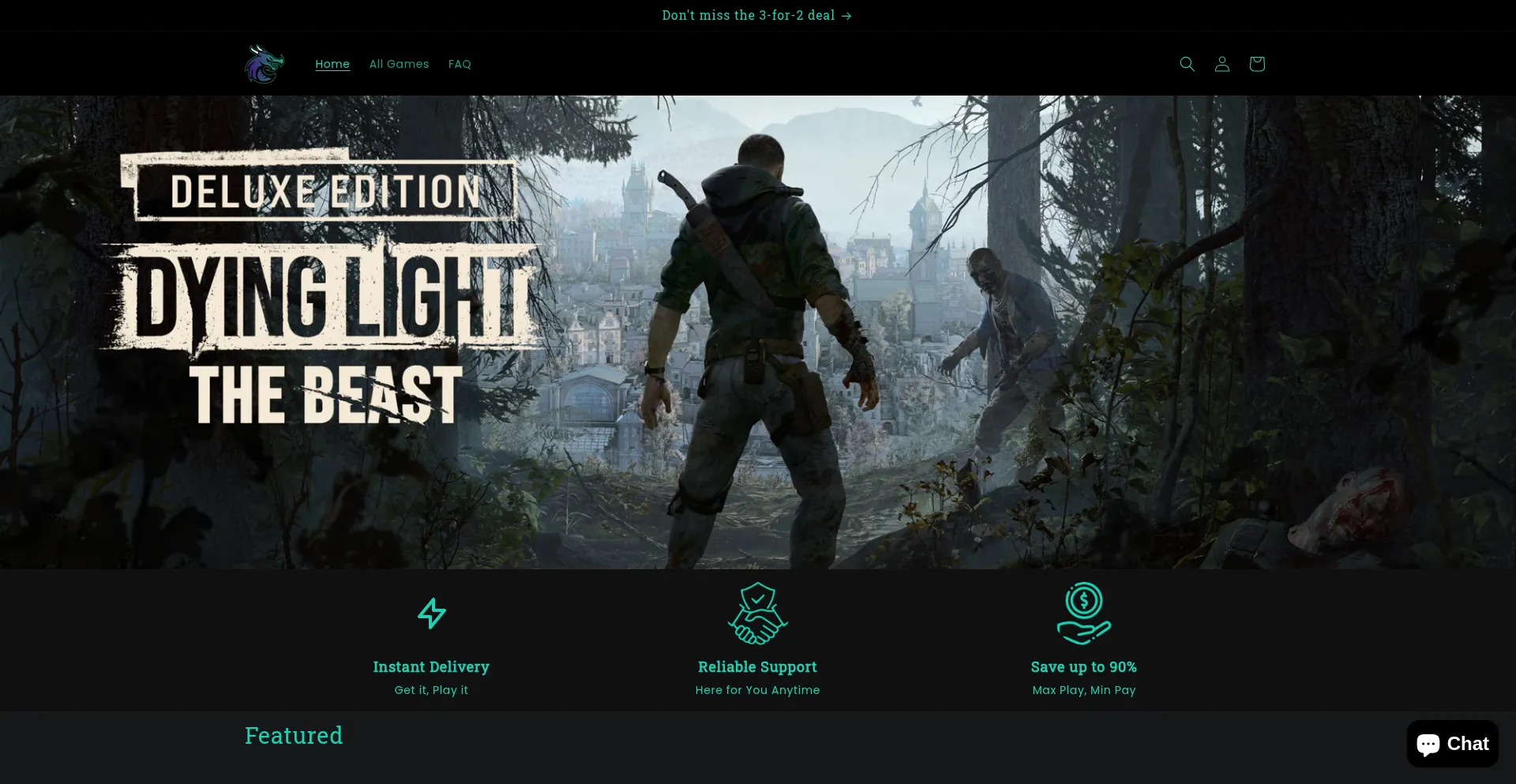1516x784 pixels.
Task: Open the FAQ menu item
Action: [x=460, y=64]
